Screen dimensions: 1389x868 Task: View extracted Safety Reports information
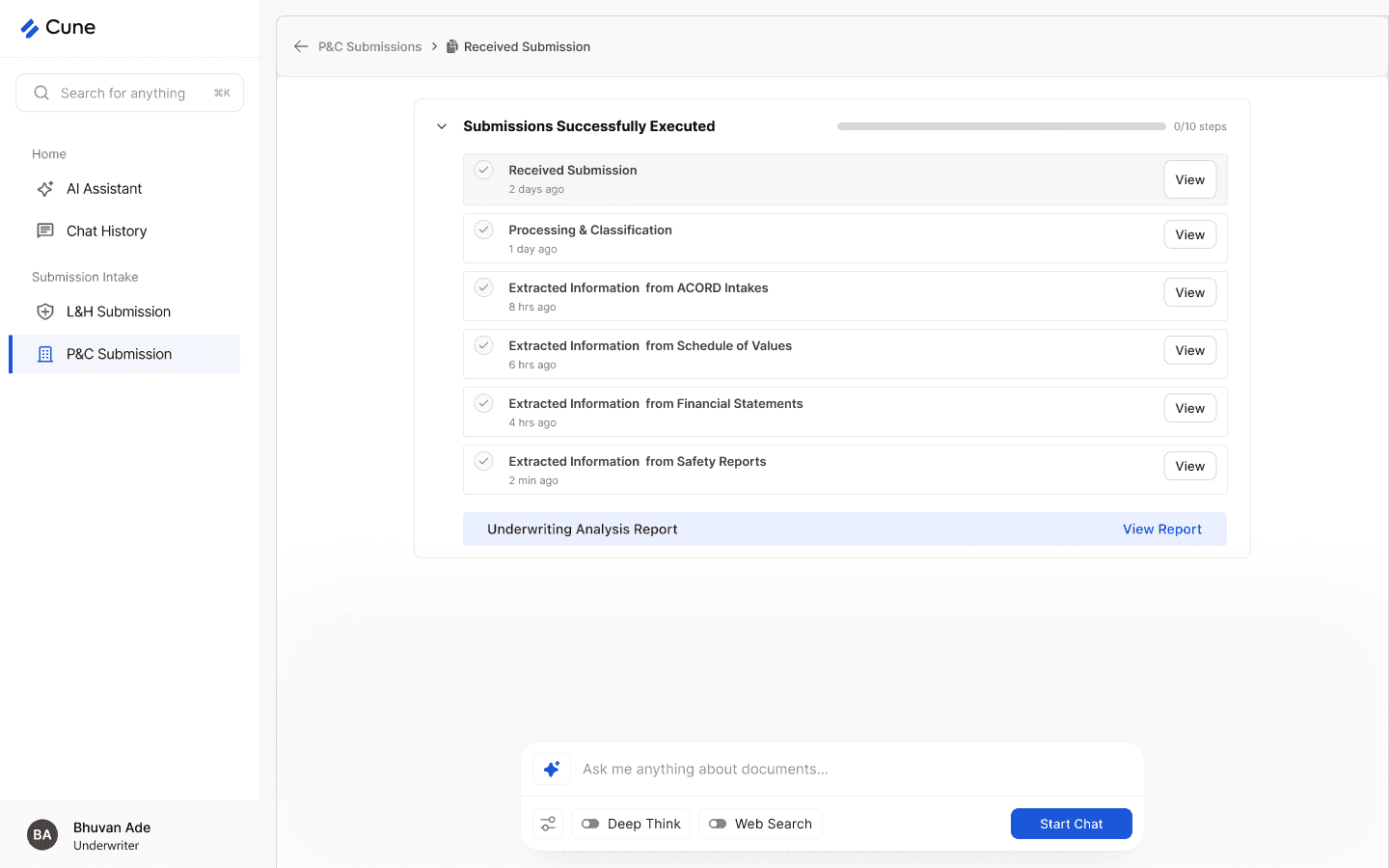click(x=1189, y=466)
